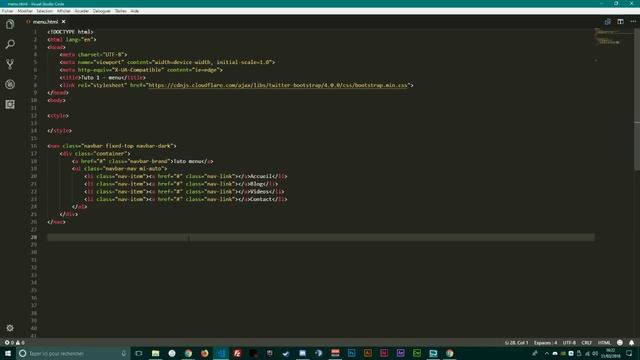Show hidden system tray icons chevron
Viewport: 640px width, 360px height.
tap(547, 353)
